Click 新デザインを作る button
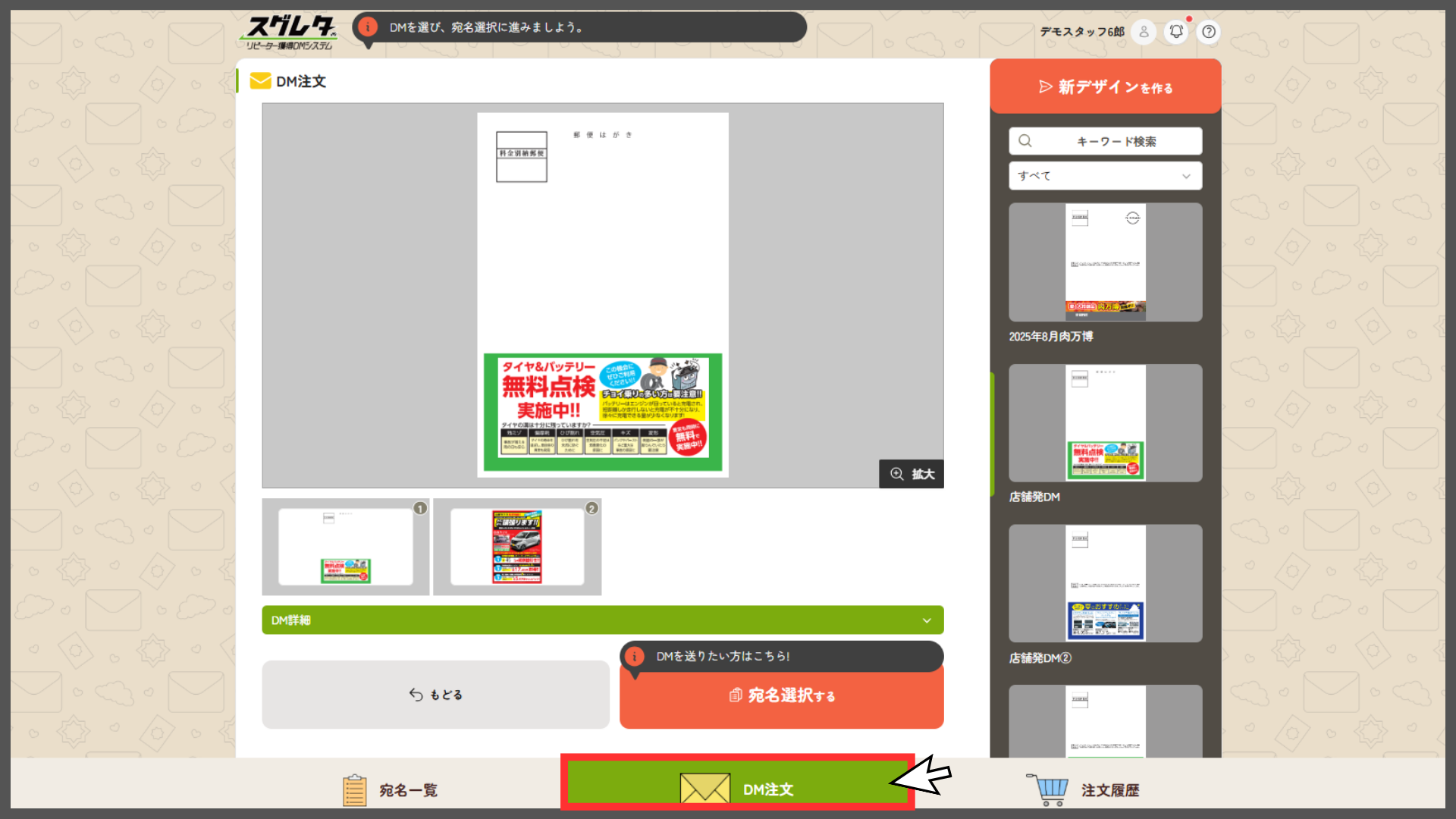This screenshot has width=1456, height=819. click(1105, 87)
